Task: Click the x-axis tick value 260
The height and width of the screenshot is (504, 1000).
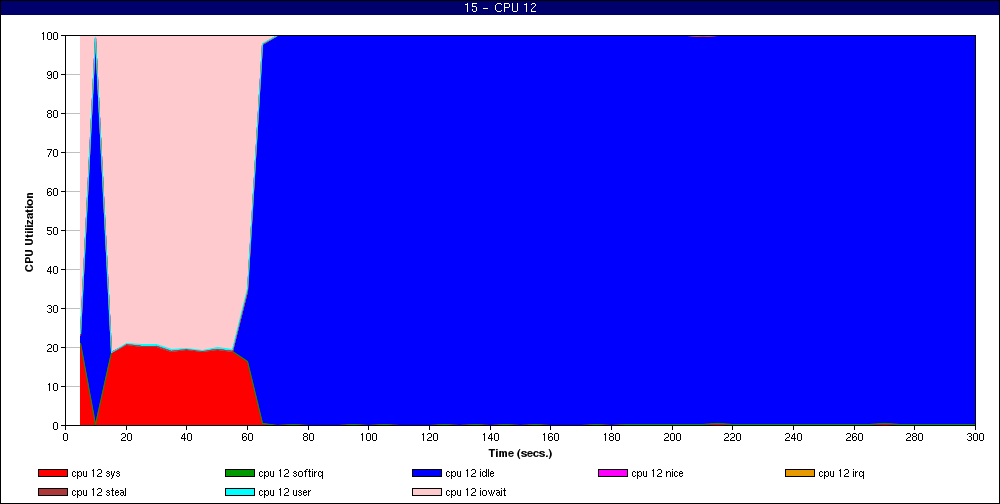Action: pyautogui.click(x=854, y=438)
